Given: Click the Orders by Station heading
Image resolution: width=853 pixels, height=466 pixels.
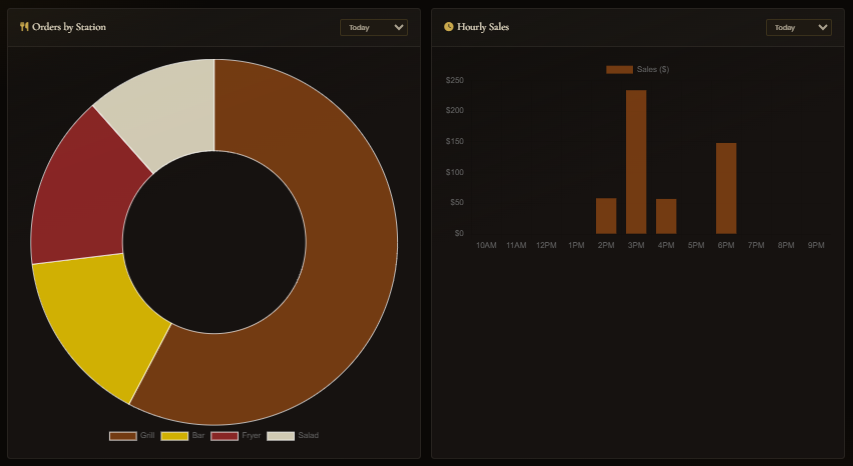Looking at the screenshot, I should click(x=69, y=27).
